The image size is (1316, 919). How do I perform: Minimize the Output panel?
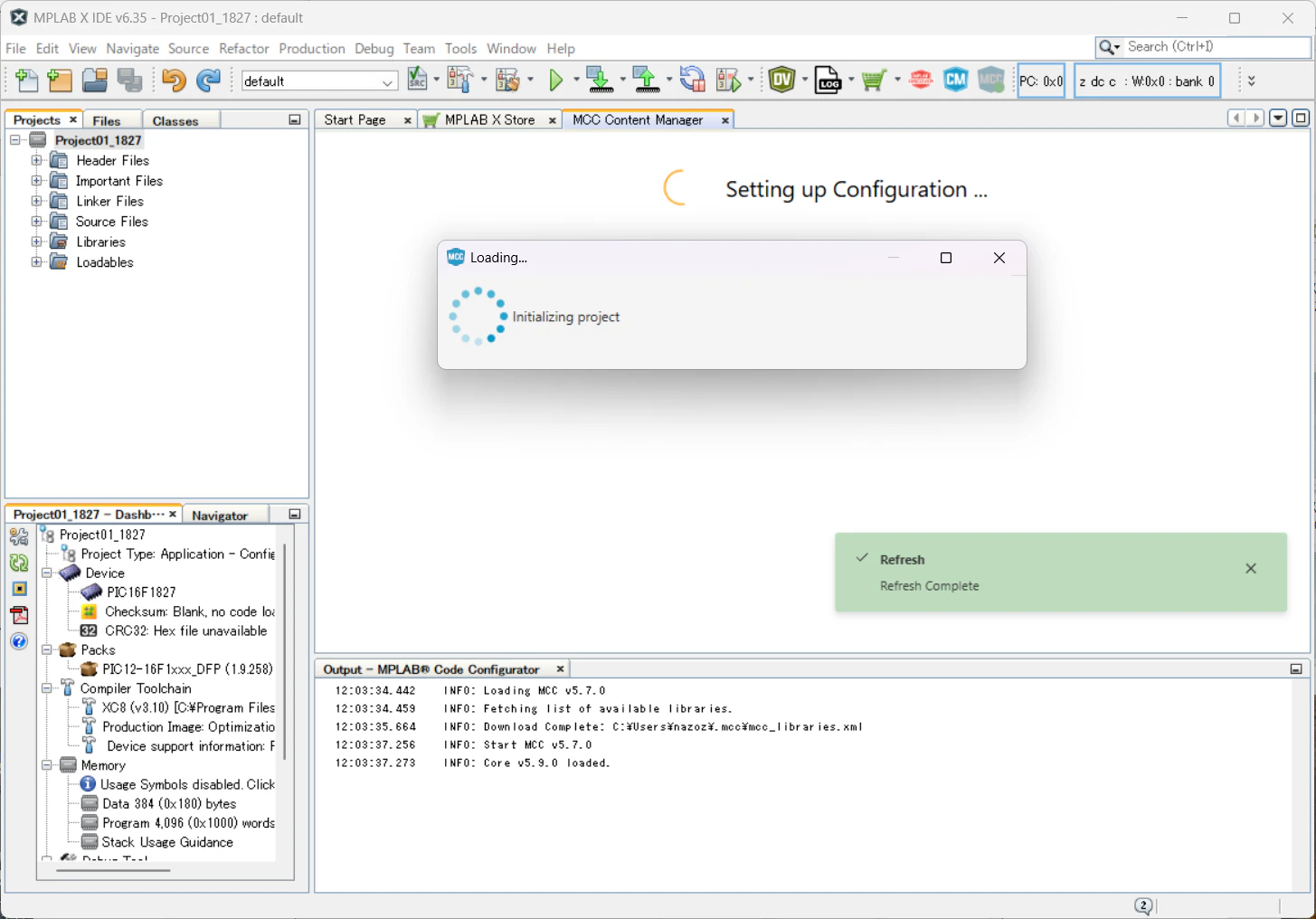click(x=1296, y=669)
